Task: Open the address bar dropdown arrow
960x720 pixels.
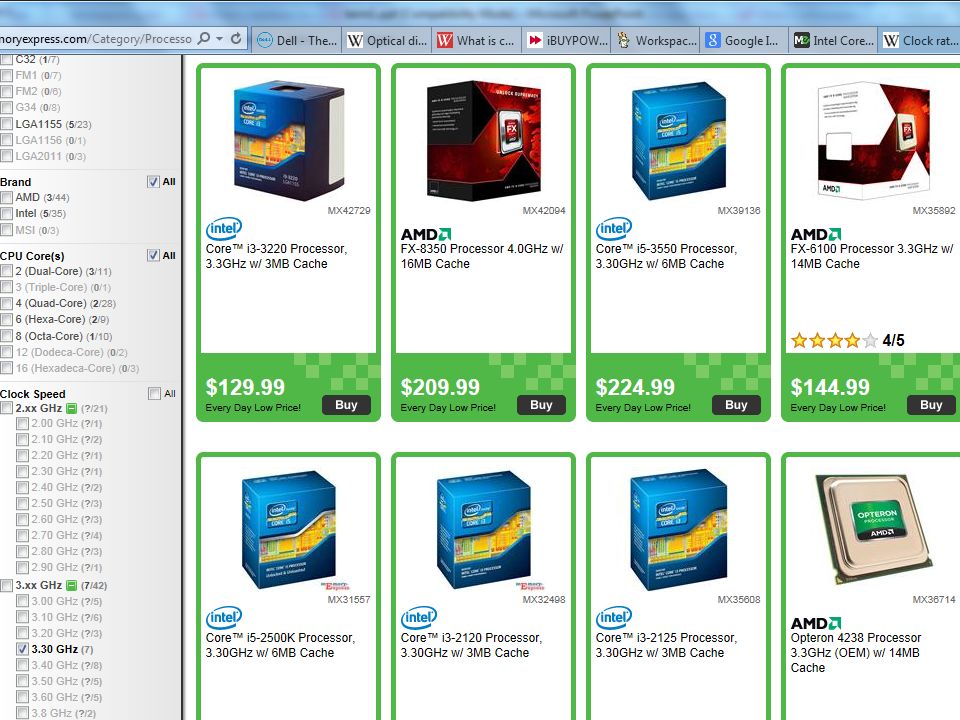Action: point(219,39)
